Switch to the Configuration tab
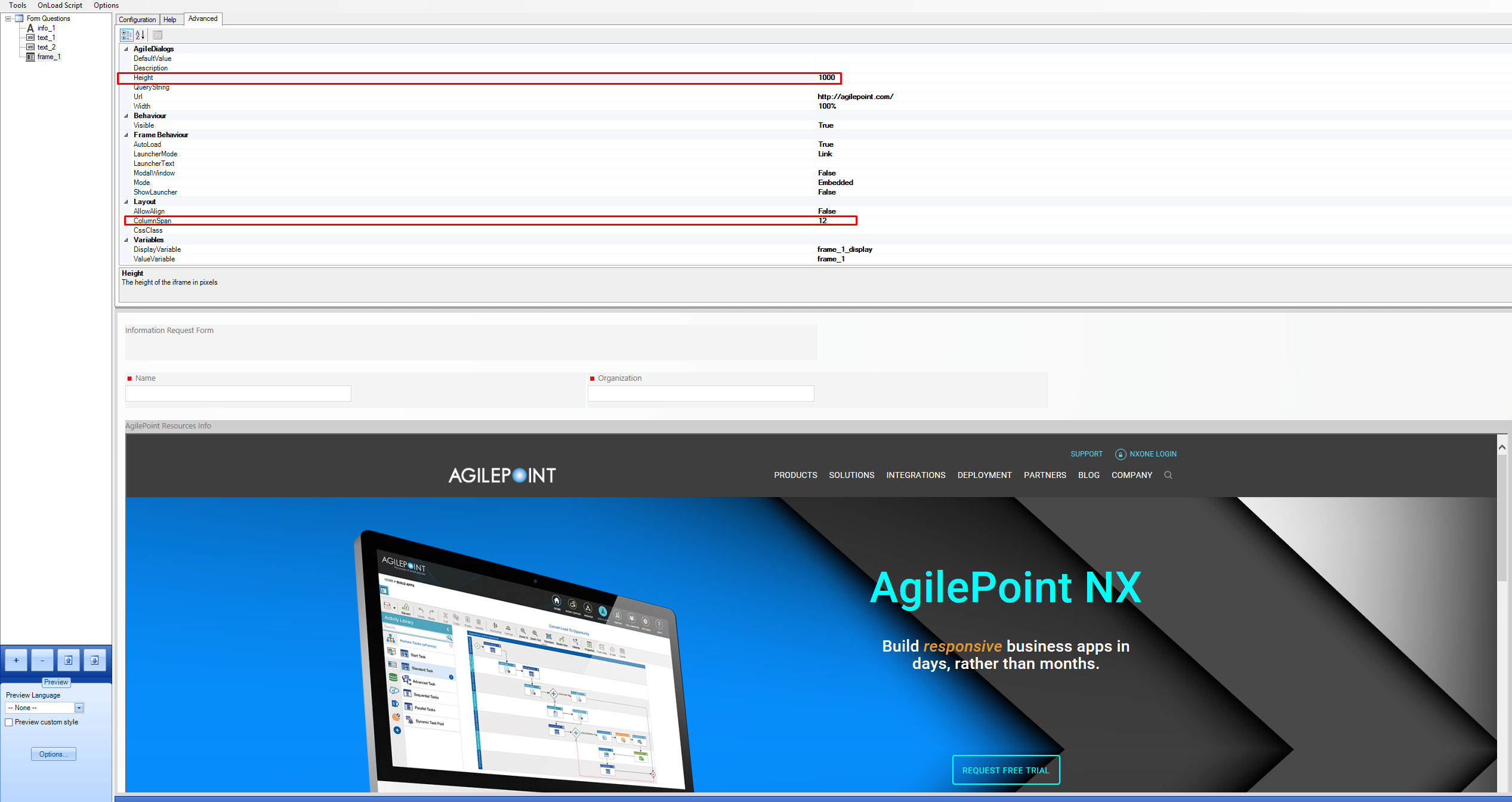 click(137, 20)
